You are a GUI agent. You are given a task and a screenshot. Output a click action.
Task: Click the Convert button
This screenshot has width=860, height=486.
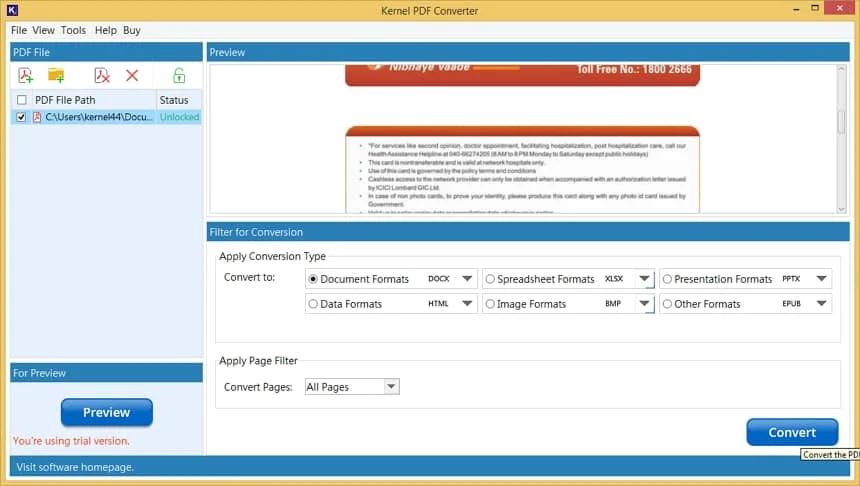792,432
